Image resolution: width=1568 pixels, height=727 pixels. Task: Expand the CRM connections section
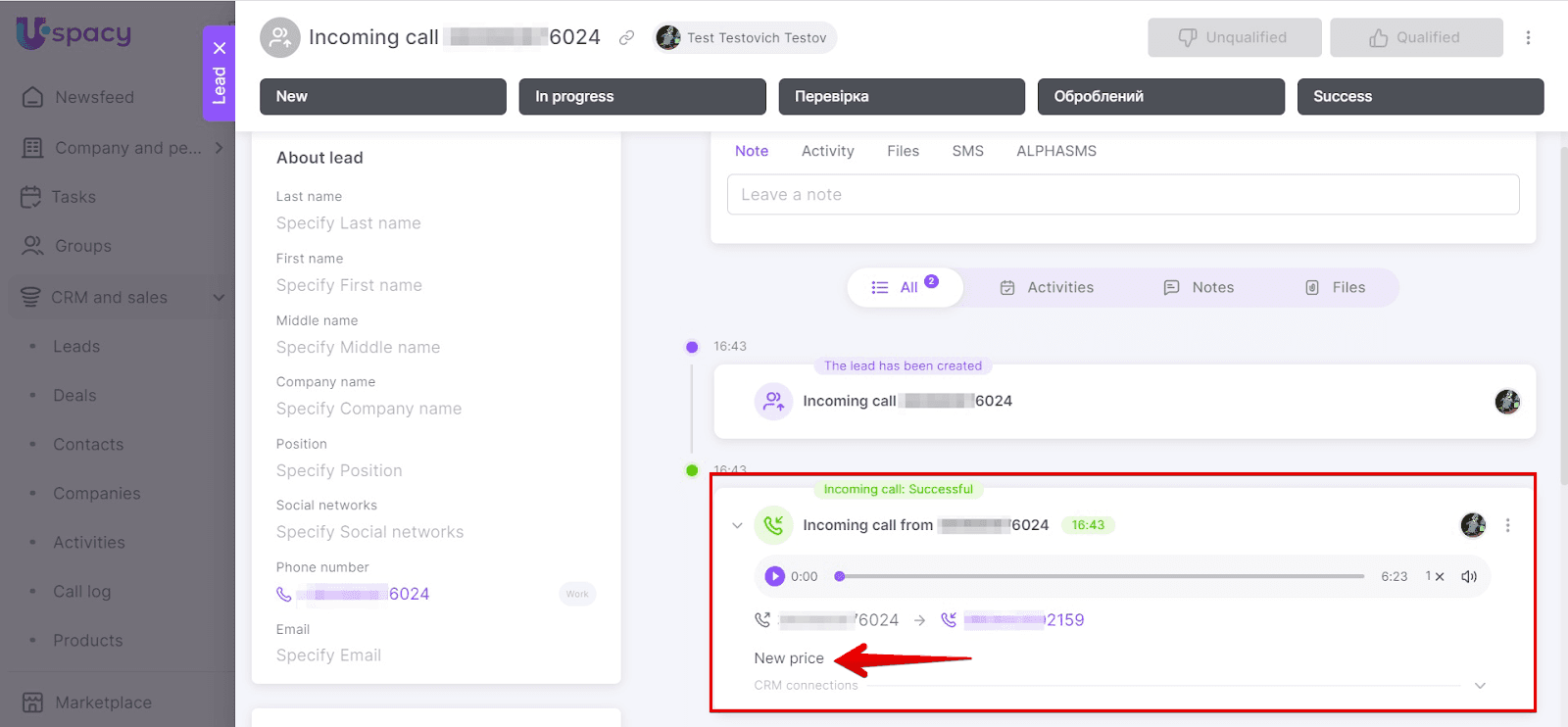coord(1480,685)
